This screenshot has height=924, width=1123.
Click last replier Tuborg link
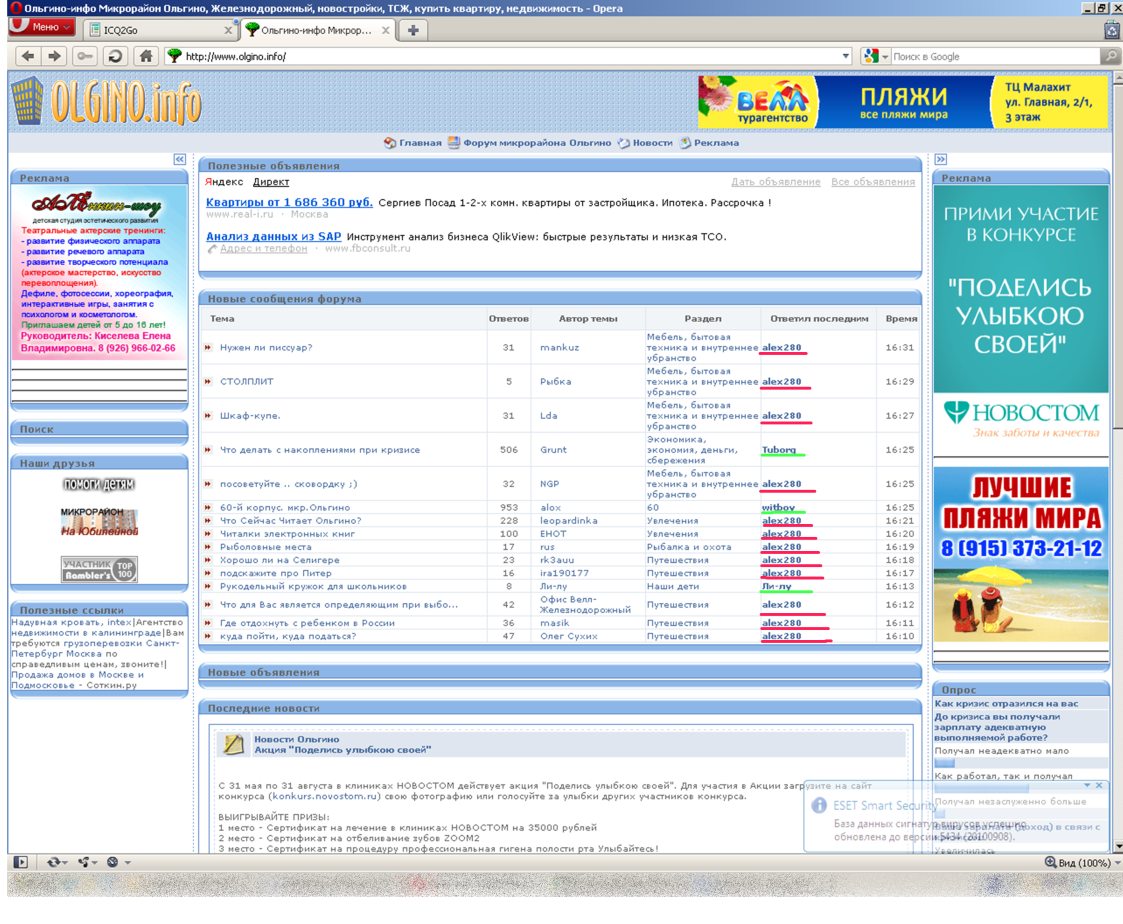tap(779, 450)
